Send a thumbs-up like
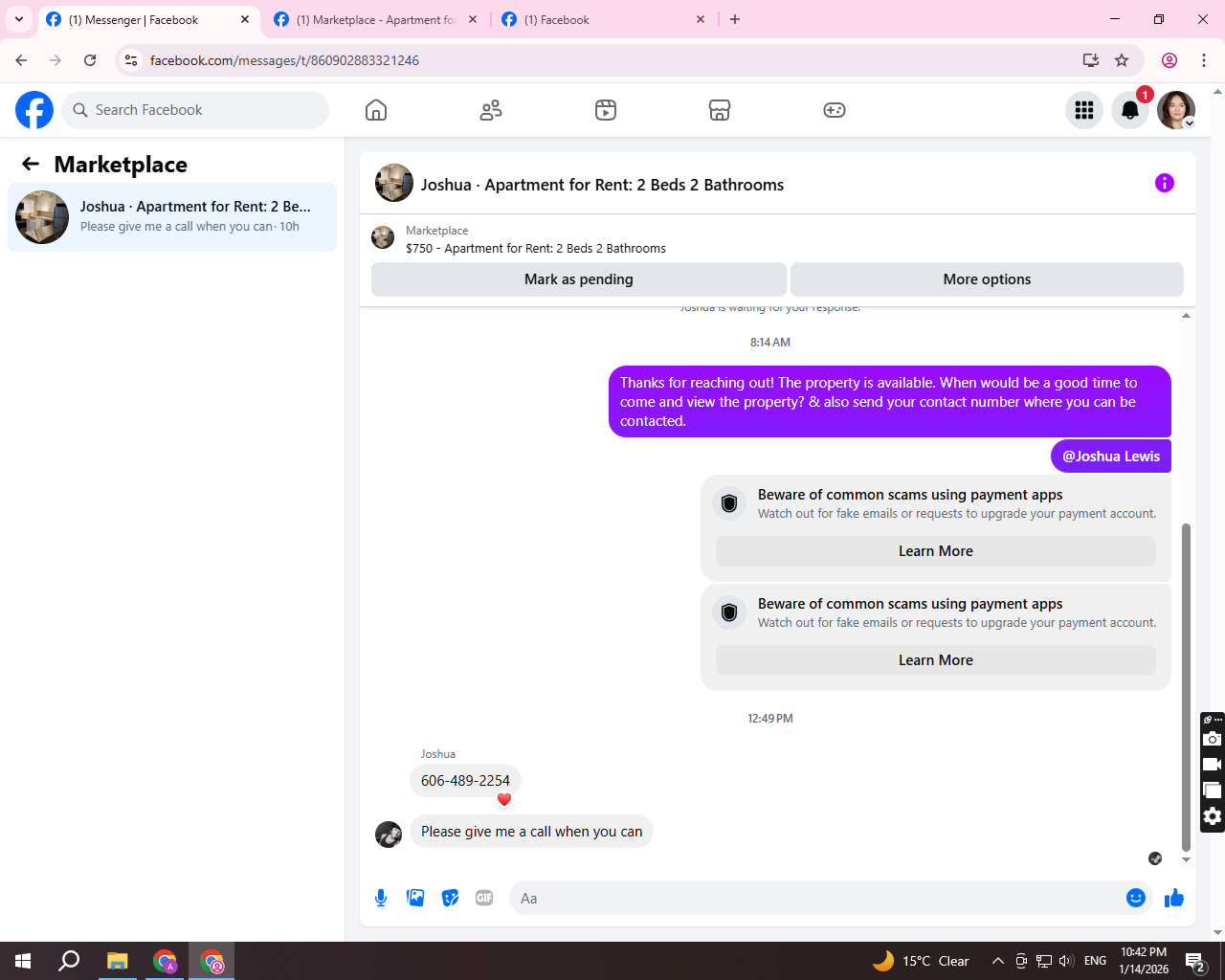The width and height of the screenshot is (1225, 980). click(1174, 898)
